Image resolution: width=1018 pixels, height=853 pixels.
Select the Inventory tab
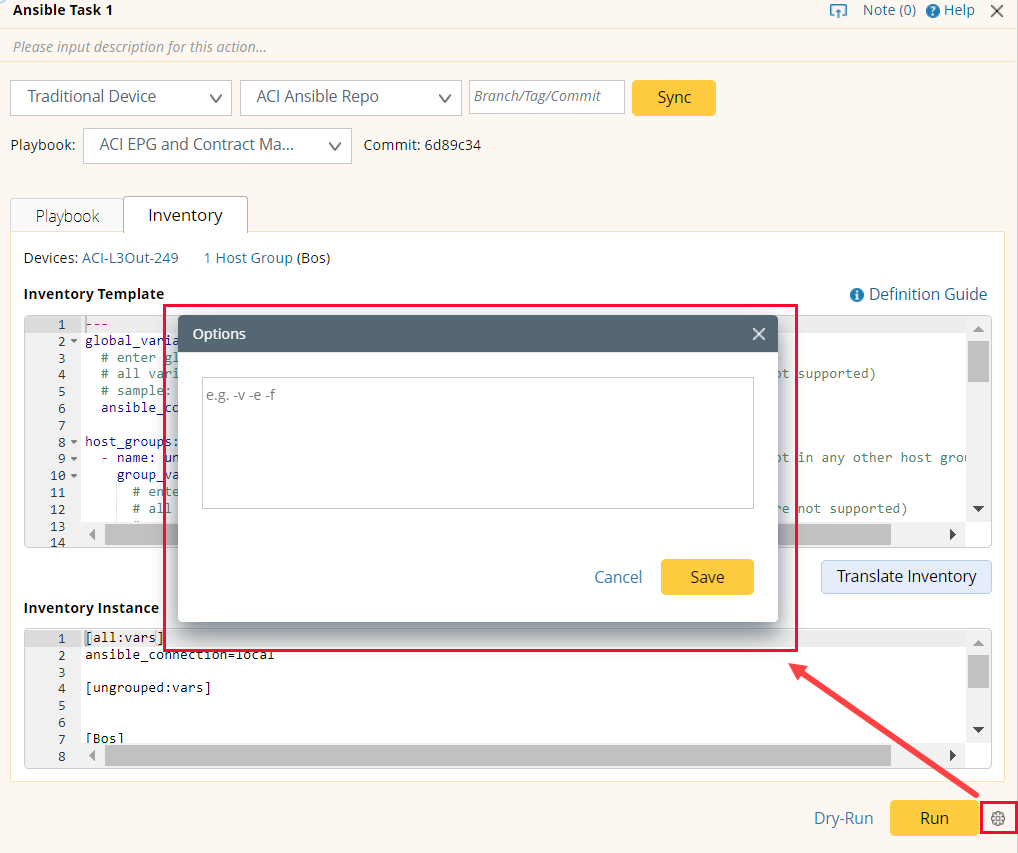coord(185,215)
